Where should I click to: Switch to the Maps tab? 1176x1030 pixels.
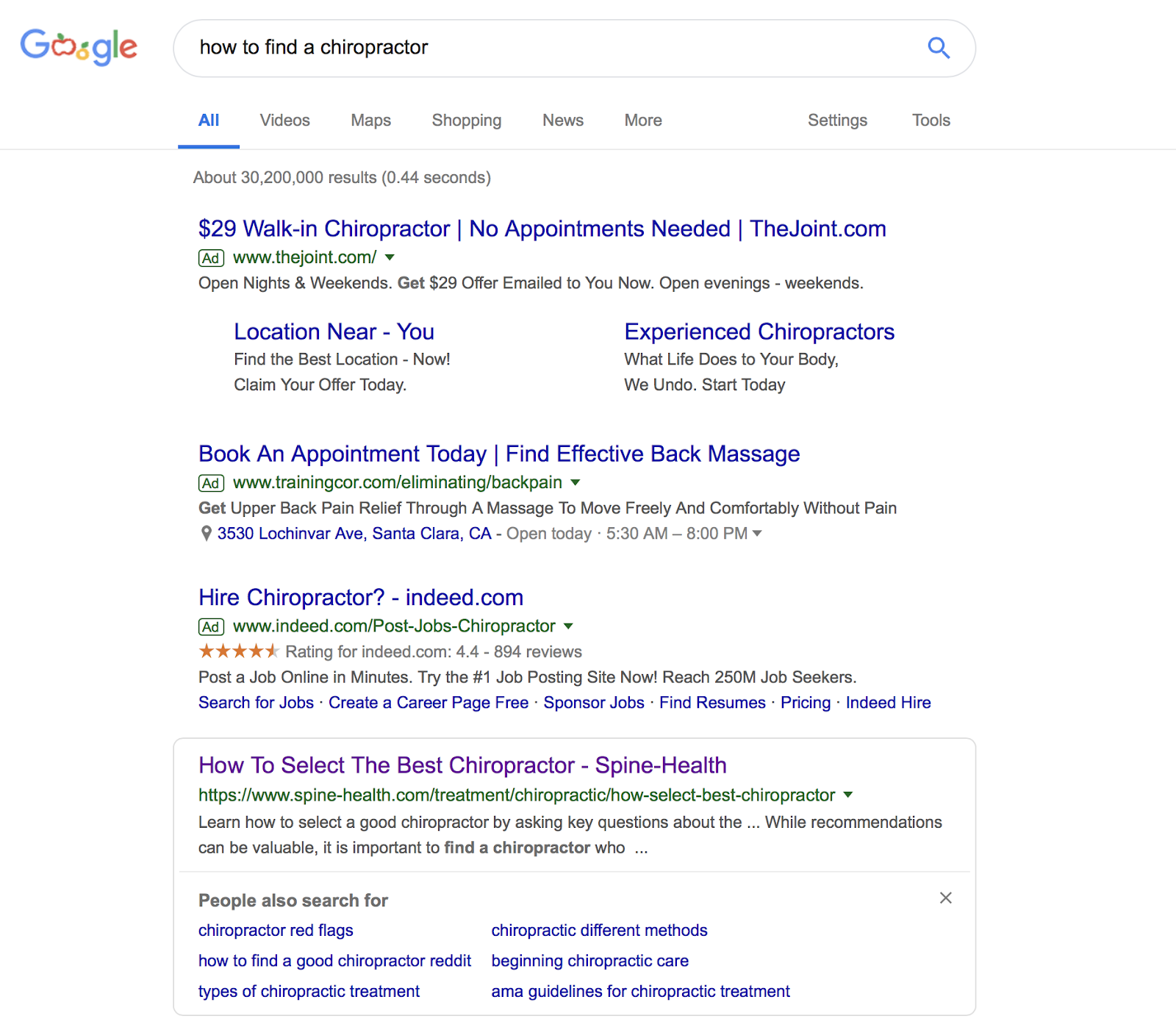tap(371, 121)
